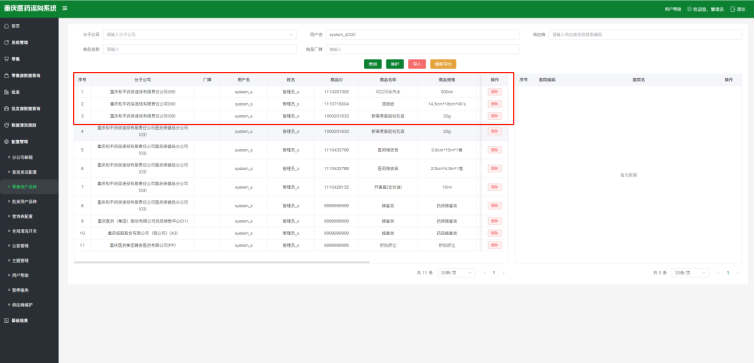Click the red import button

click(417, 64)
